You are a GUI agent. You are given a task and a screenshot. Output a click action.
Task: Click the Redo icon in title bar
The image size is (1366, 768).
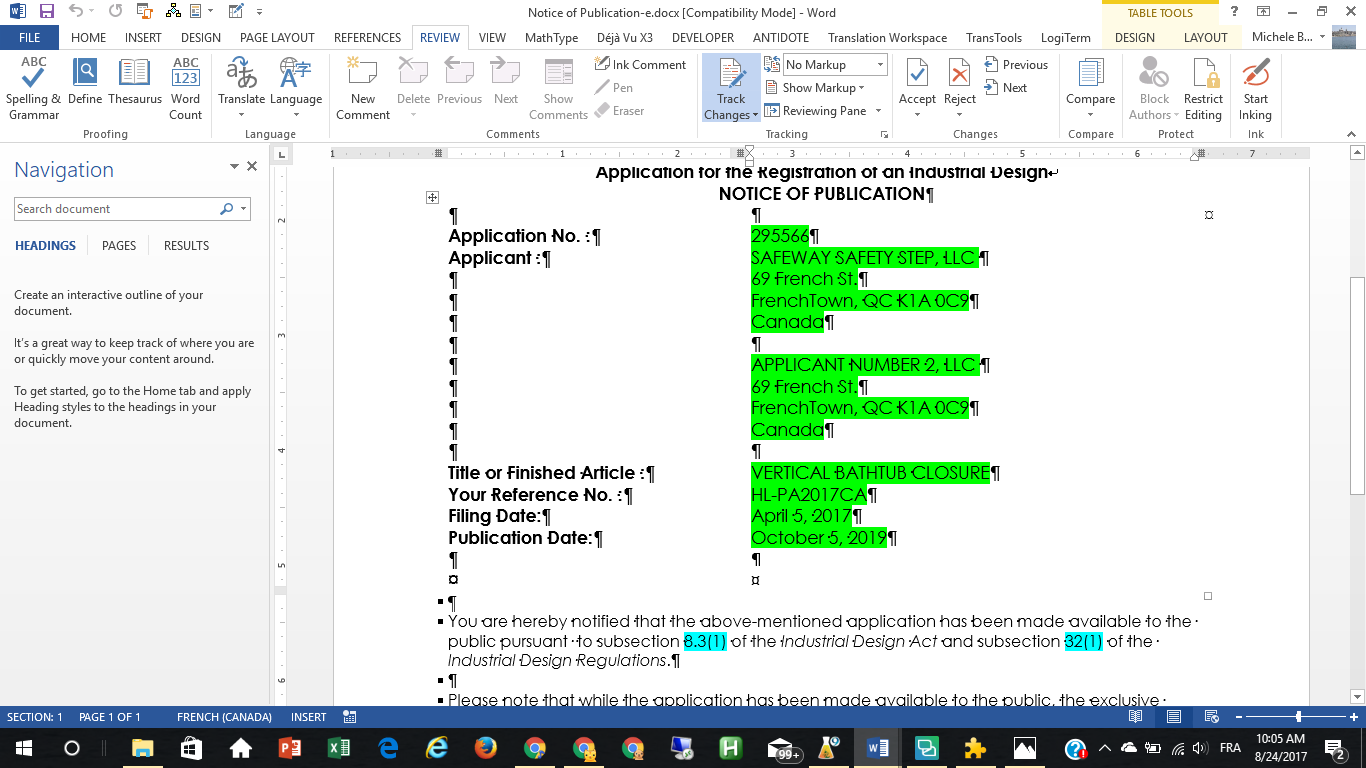pos(115,12)
